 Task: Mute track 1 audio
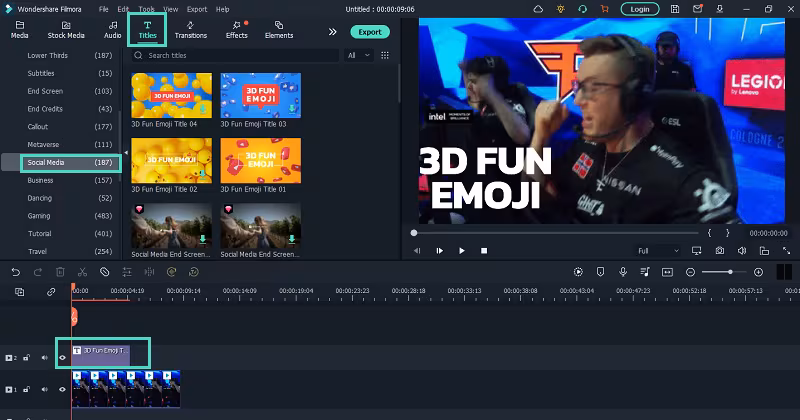44,389
